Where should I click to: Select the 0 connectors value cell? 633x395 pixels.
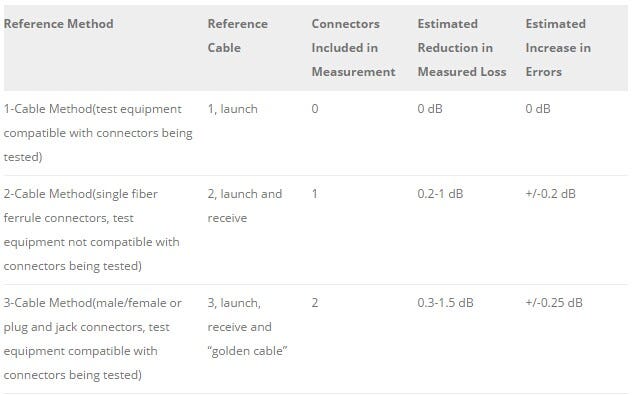pyautogui.click(x=315, y=109)
